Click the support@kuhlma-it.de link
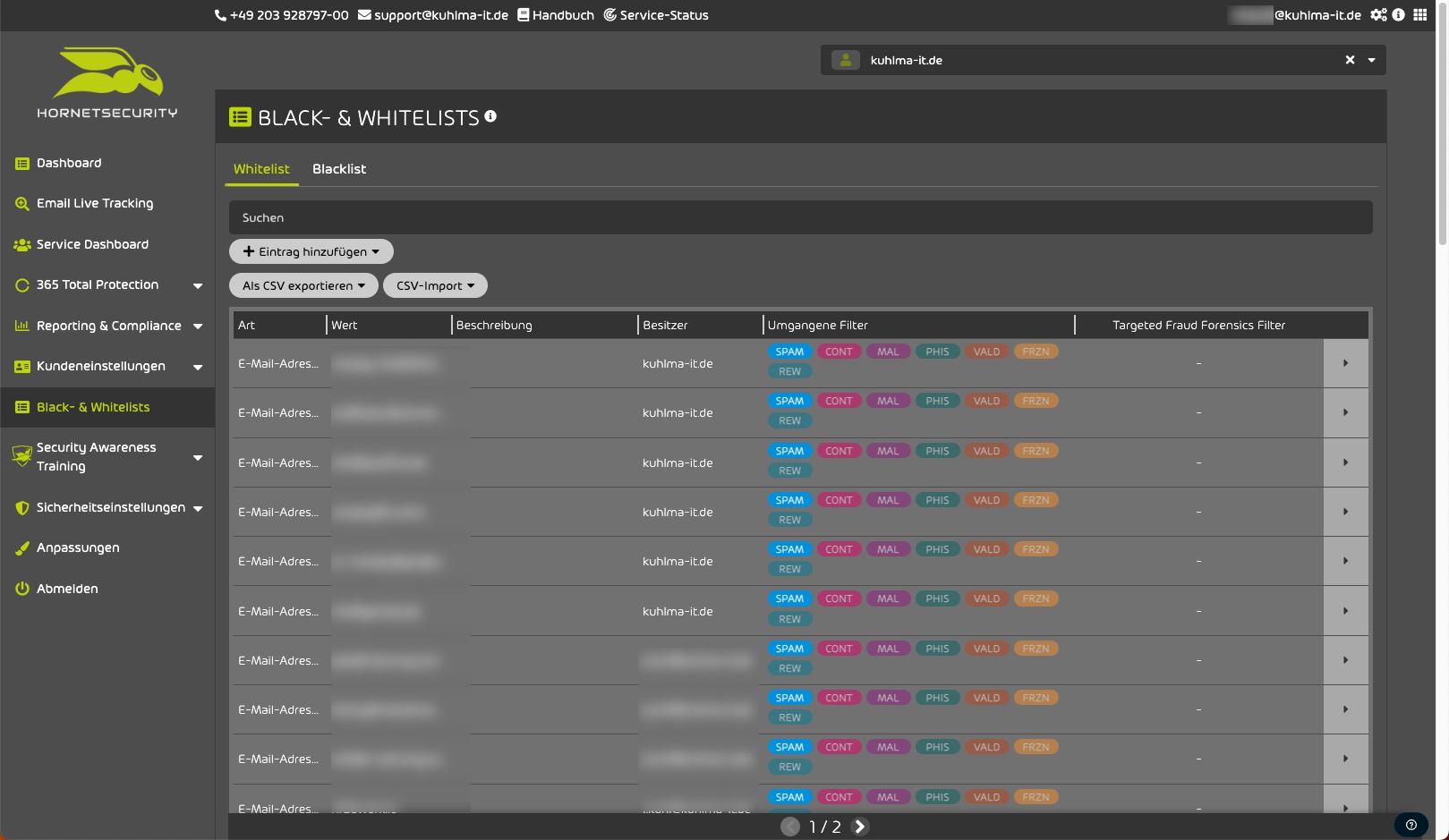Viewport: 1449px width, 840px height. coord(441,15)
